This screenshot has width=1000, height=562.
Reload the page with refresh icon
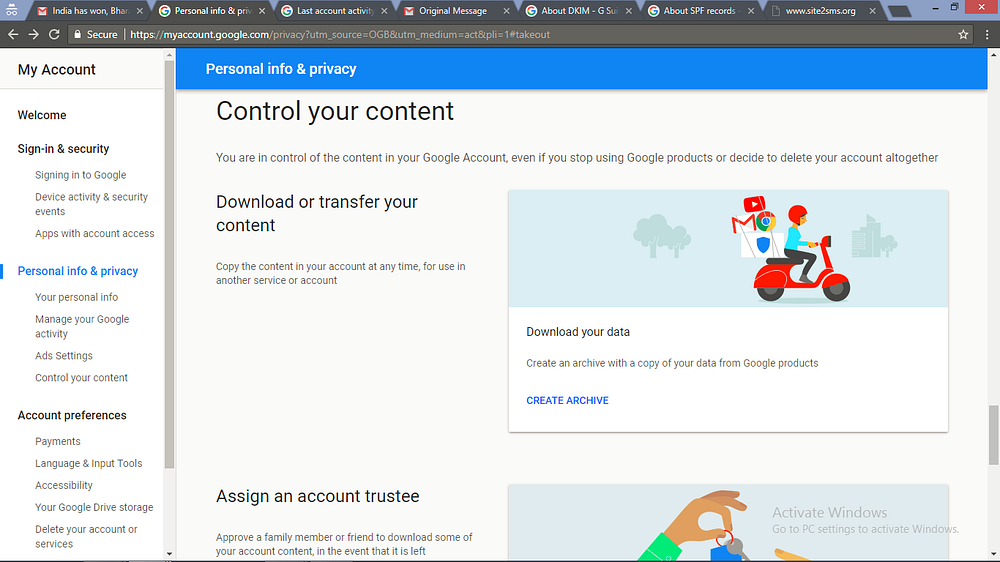pos(54,34)
